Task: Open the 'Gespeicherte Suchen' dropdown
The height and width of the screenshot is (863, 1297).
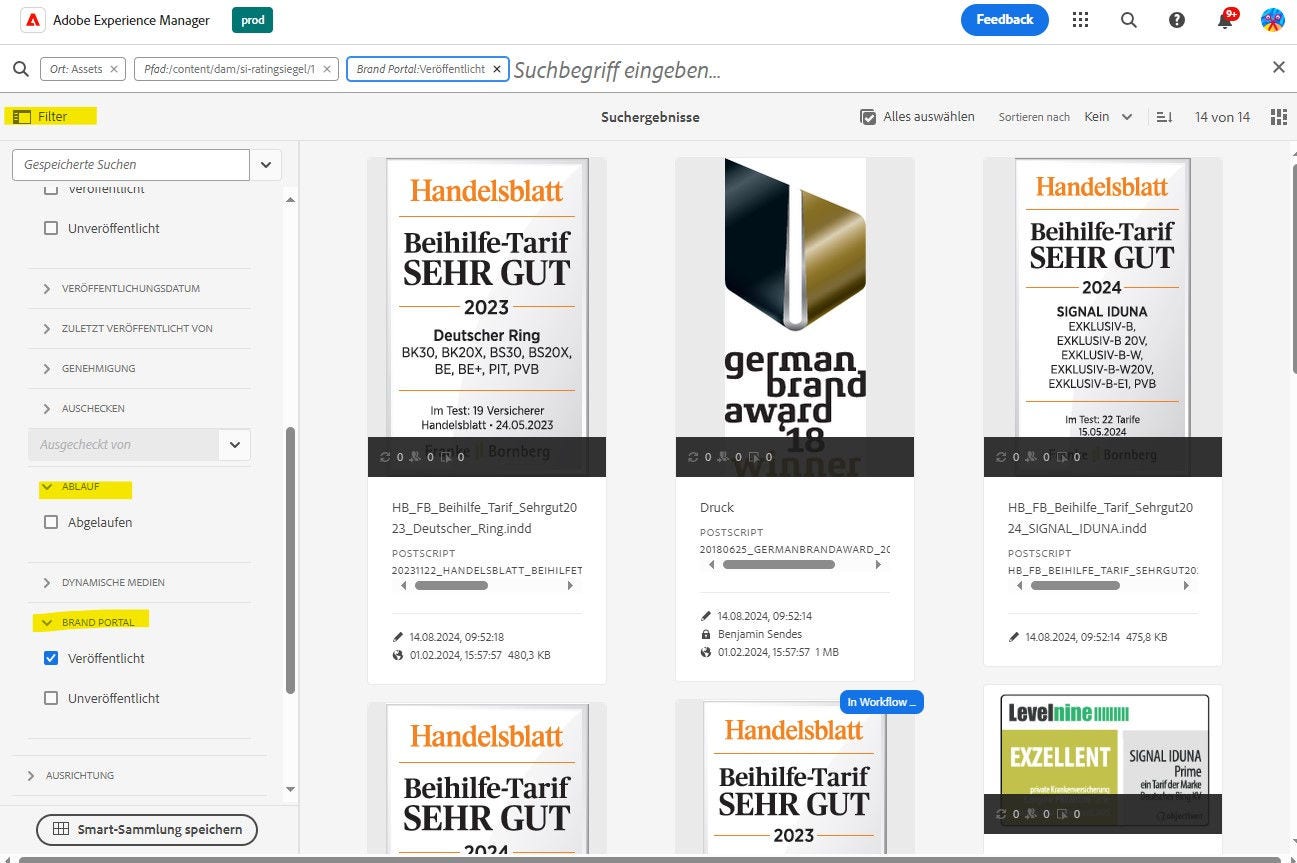Action: (265, 165)
